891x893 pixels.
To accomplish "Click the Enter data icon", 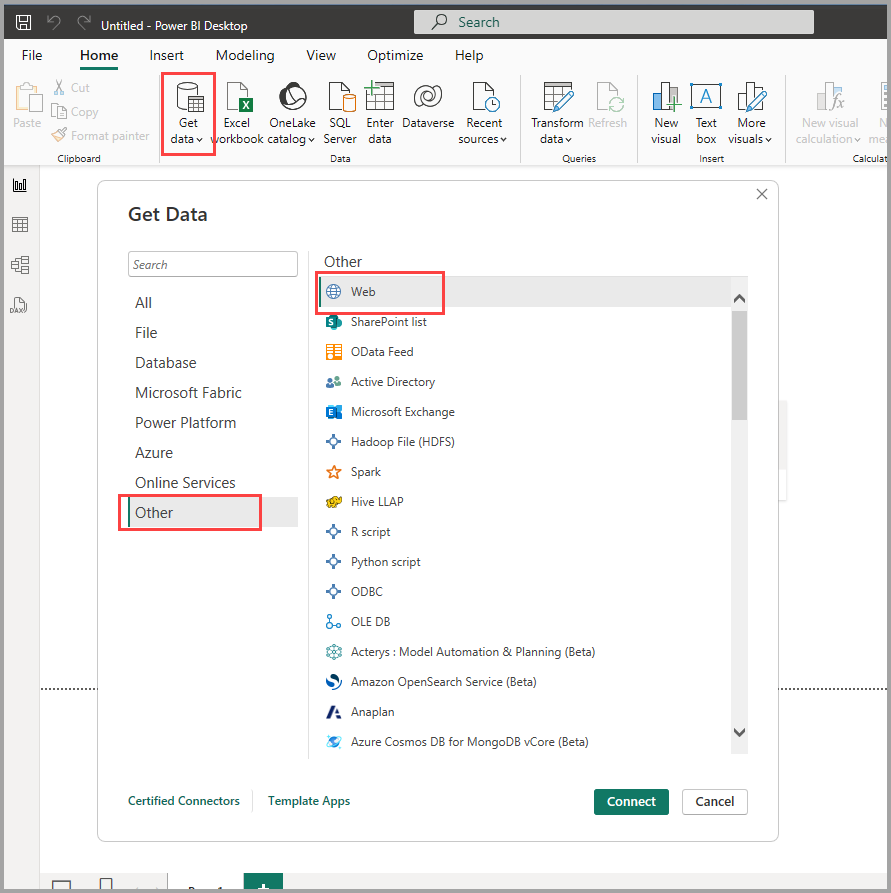I will 381,112.
